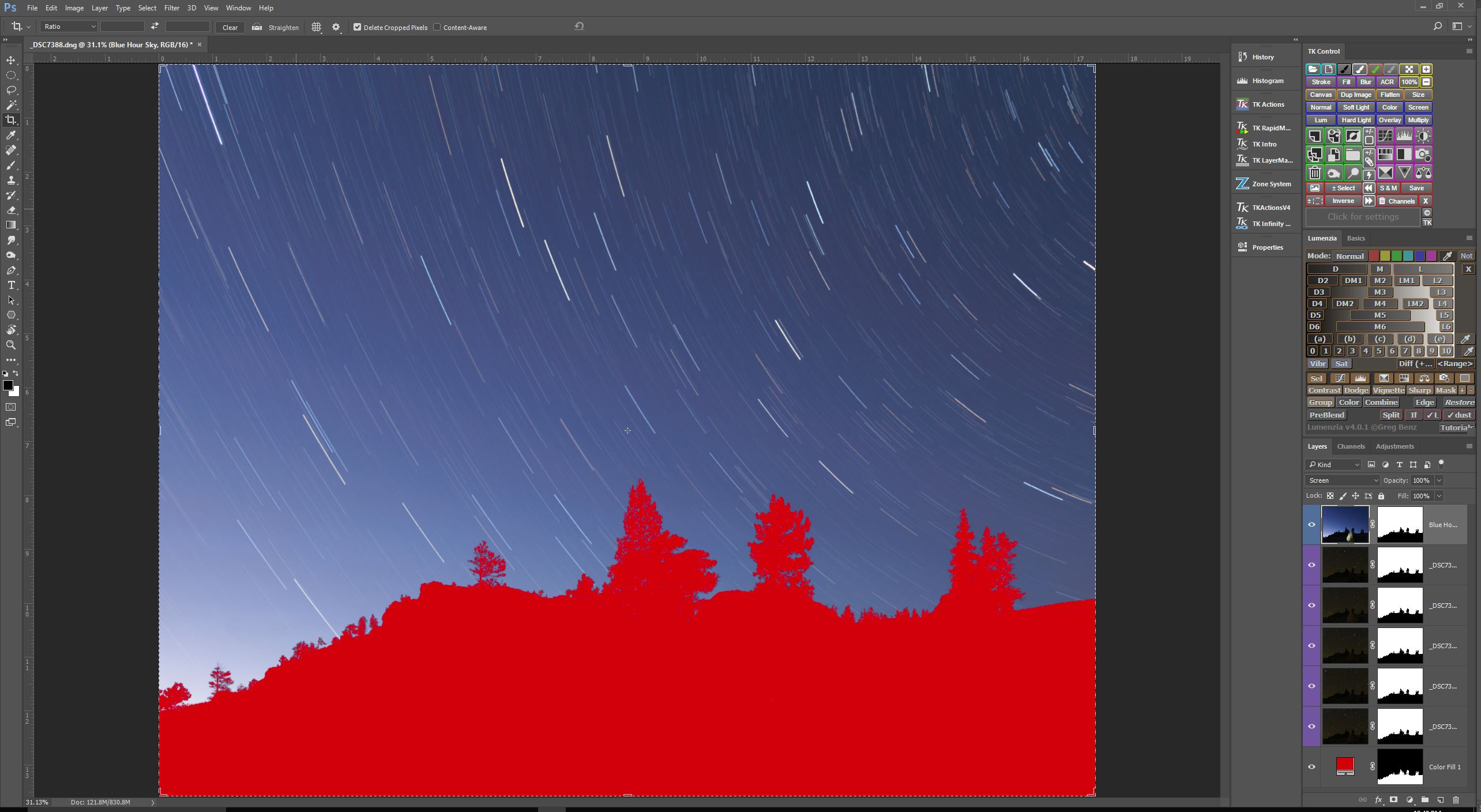Open the Layers panel flyout menu
The image size is (1481, 812).
[1469, 446]
